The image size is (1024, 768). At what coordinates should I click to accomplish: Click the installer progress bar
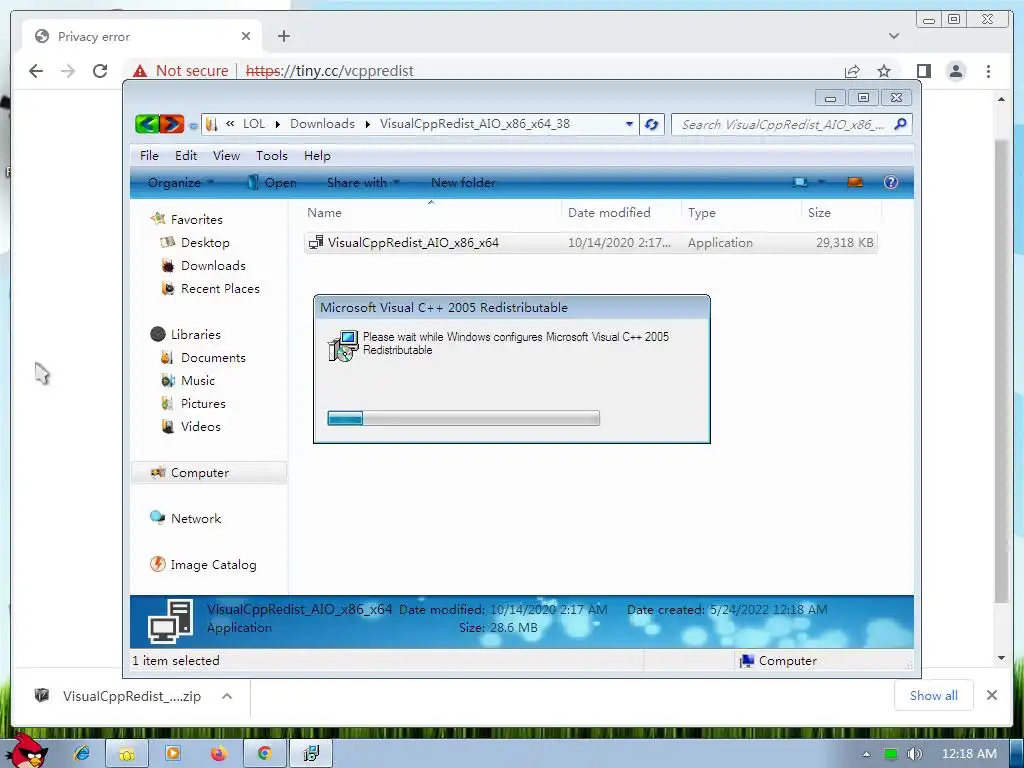(x=463, y=418)
